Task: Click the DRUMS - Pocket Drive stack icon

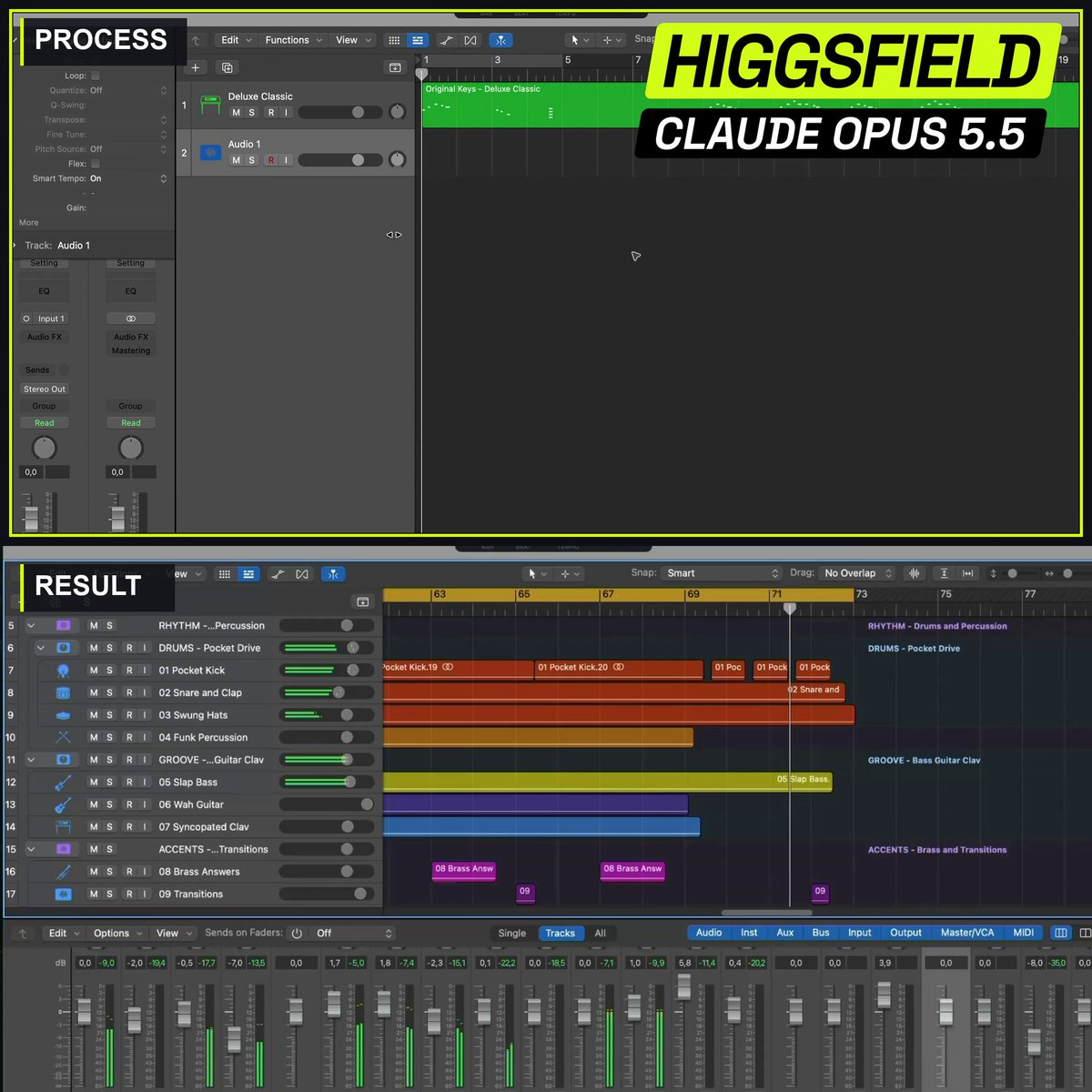Action: tap(63, 648)
